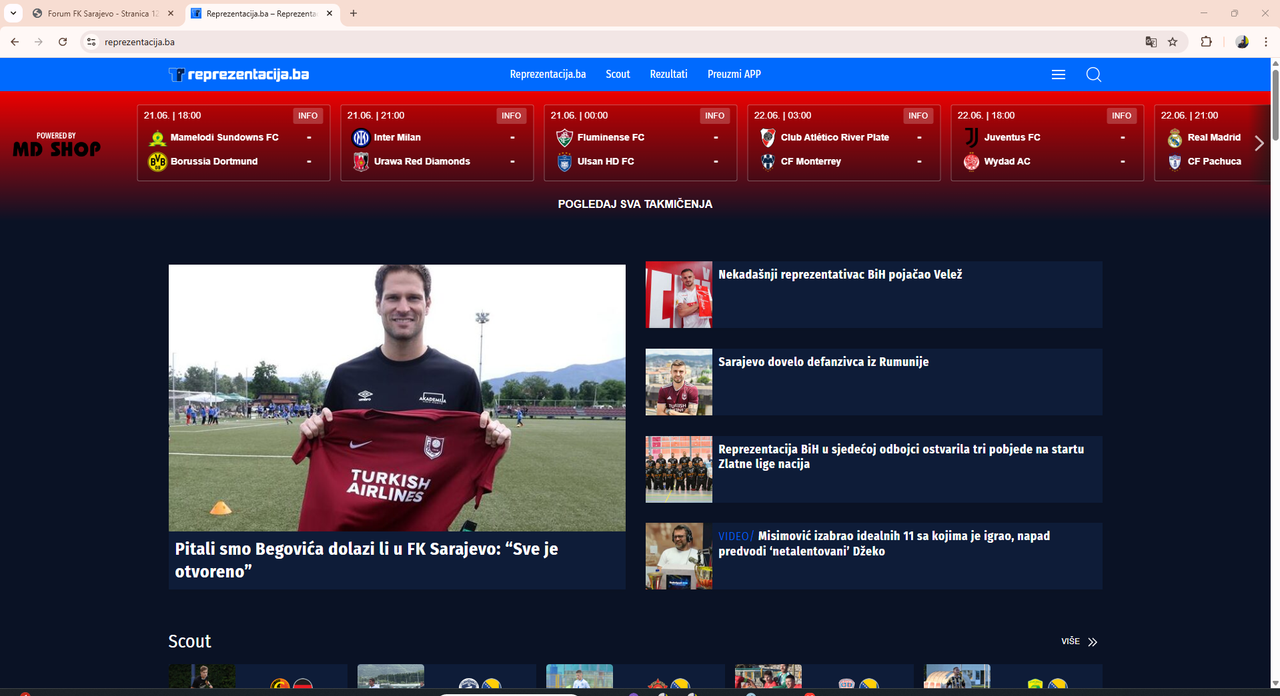Click the Inter Milan crest
The width and height of the screenshot is (1280, 696).
pyautogui.click(x=361, y=138)
